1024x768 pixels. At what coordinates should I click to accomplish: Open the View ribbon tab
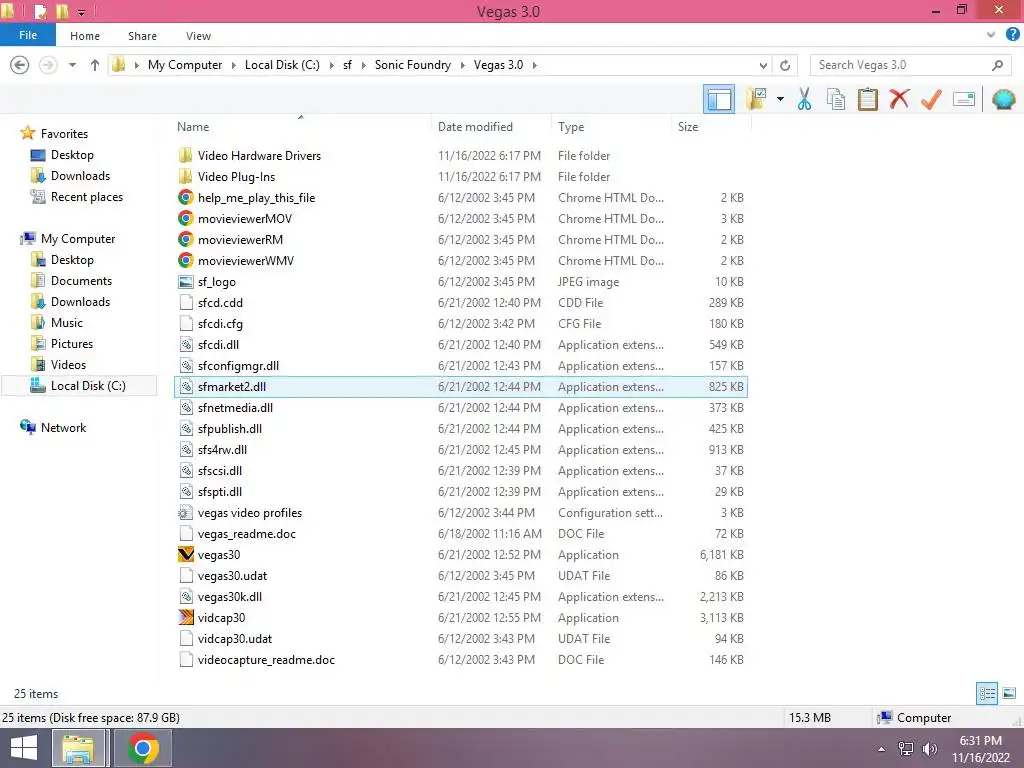[199, 36]
